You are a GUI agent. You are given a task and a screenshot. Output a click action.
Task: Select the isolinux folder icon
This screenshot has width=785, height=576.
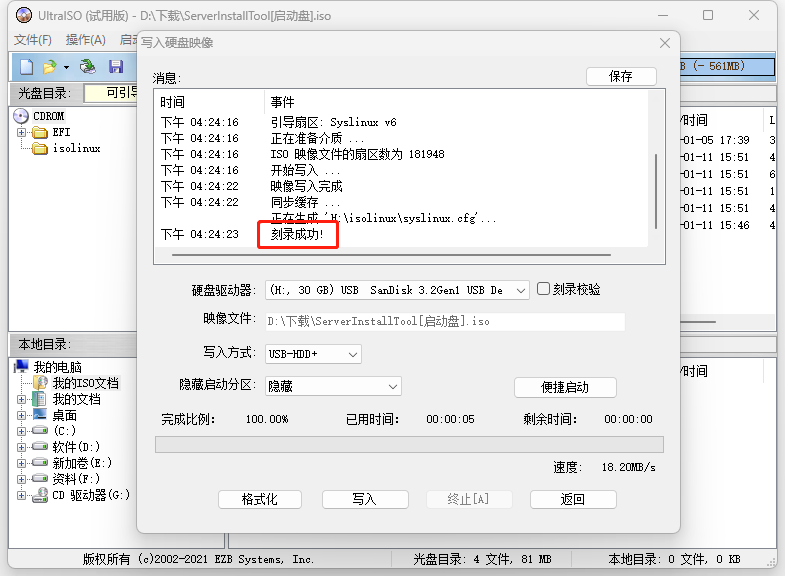click(40, 148)
